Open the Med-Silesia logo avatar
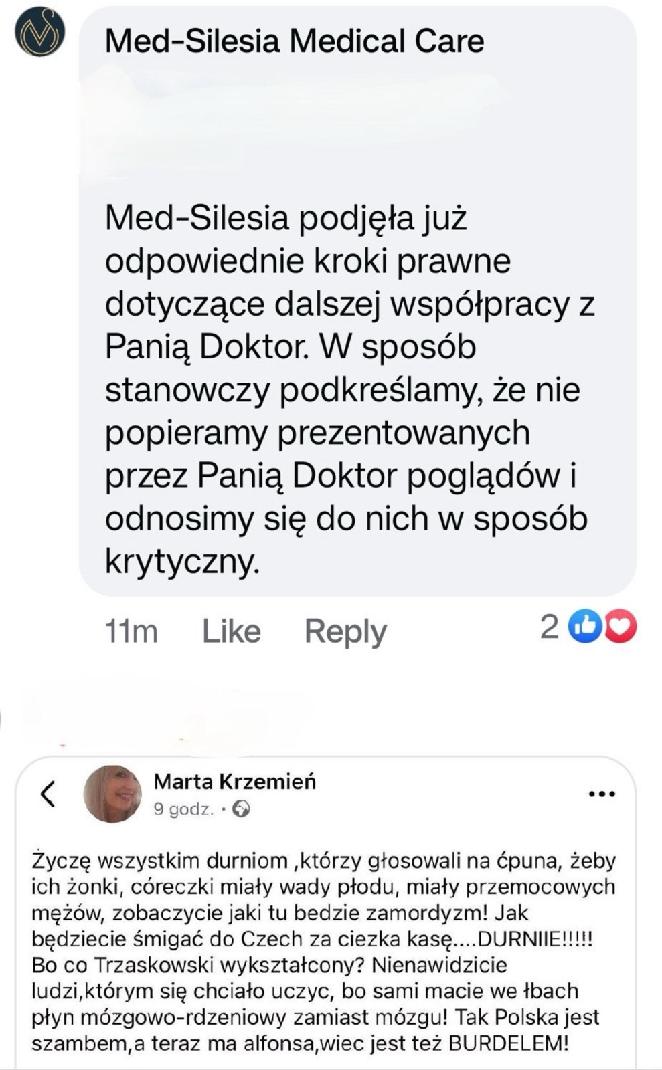 tap(40, 32)
